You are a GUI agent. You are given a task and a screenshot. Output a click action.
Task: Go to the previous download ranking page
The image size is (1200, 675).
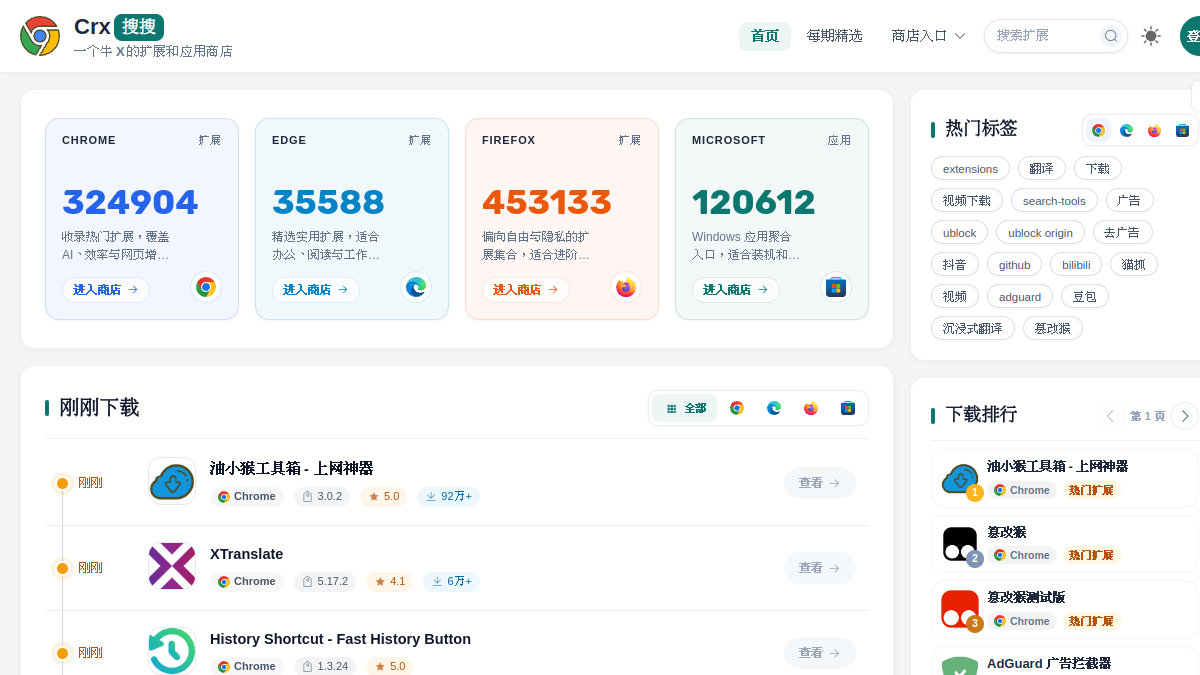pos(1110,416)
